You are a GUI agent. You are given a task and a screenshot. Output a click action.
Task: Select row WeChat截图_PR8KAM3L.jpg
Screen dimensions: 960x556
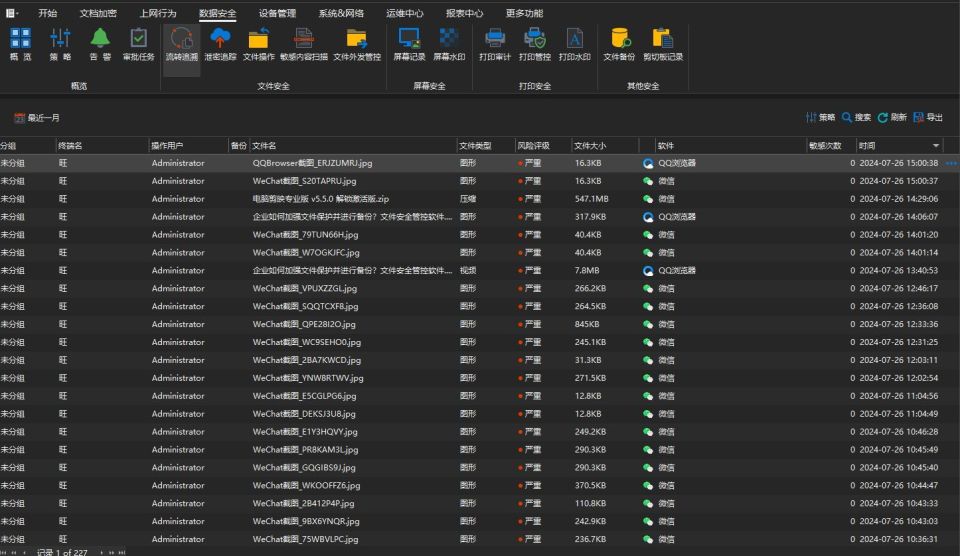(x=480, y=449)
